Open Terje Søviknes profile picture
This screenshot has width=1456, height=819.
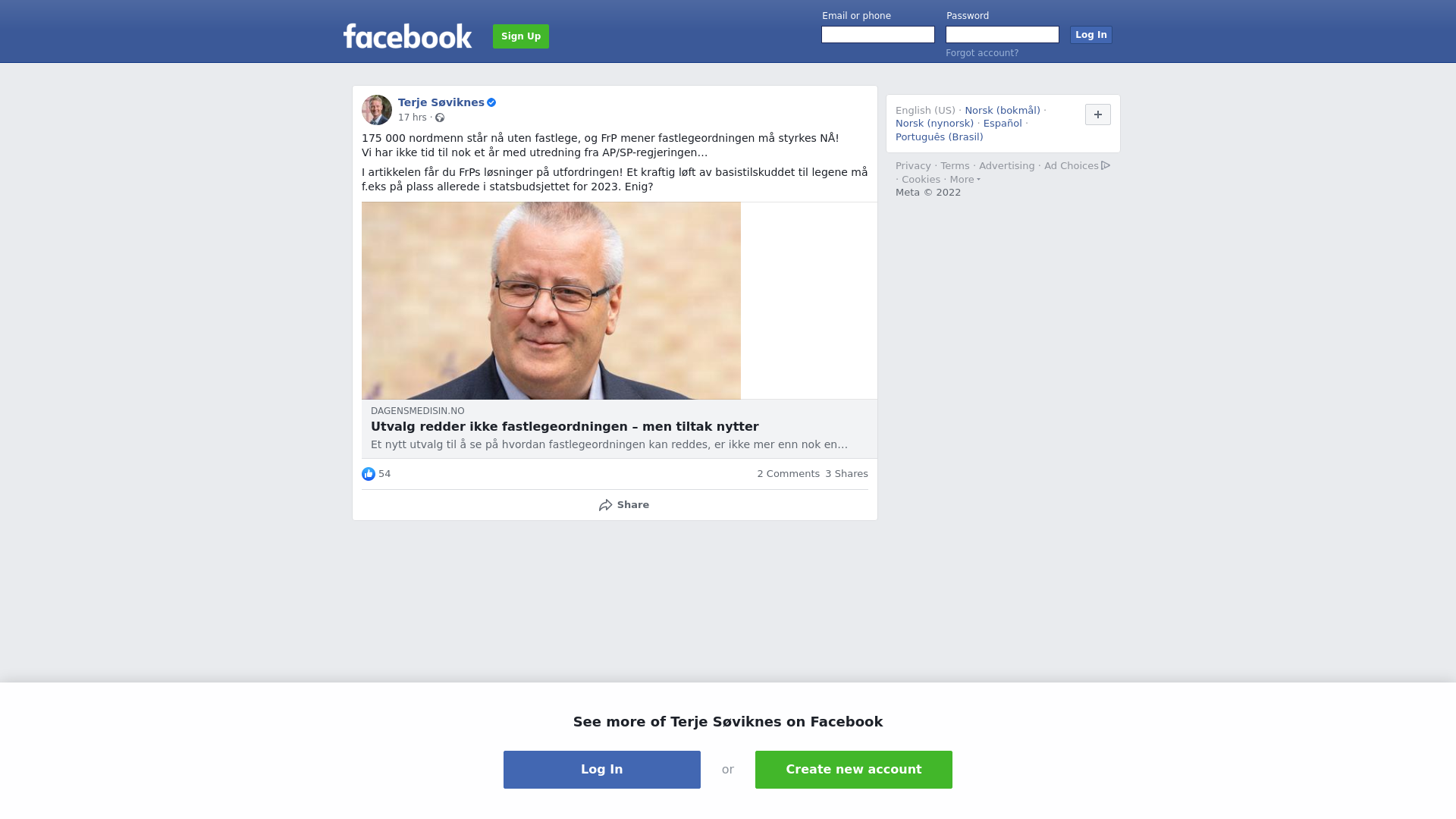click(377, 110)
